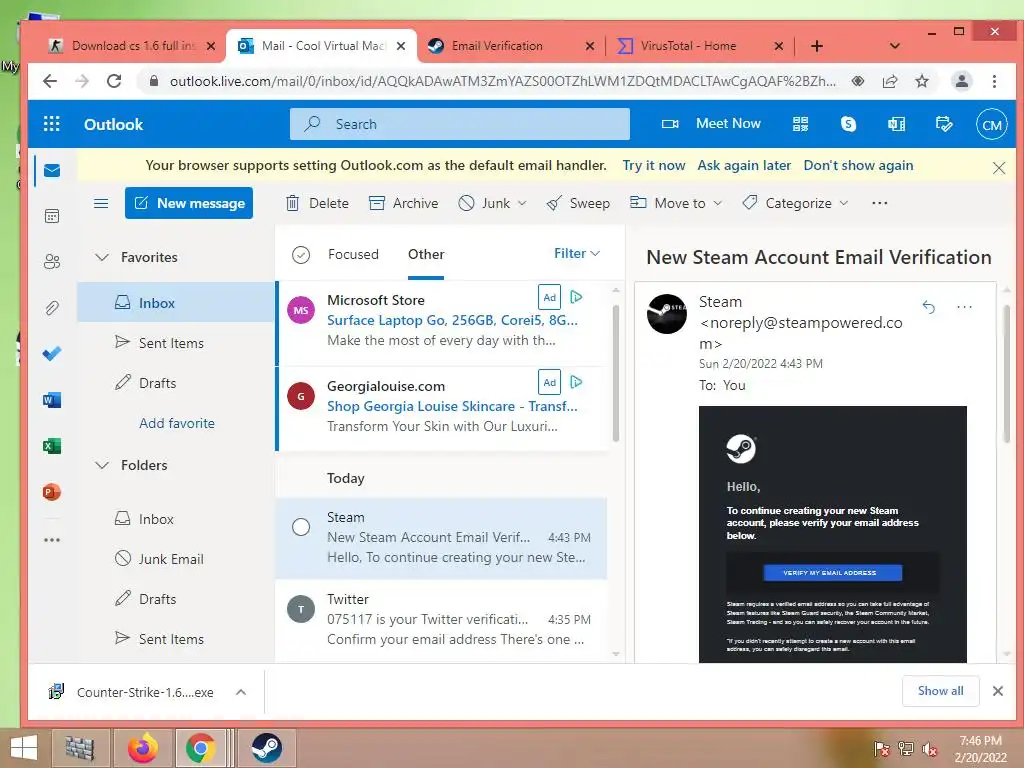The image size is (1024, 768).
Task: Open the Chrome profile icon
Action: (961, 81)
